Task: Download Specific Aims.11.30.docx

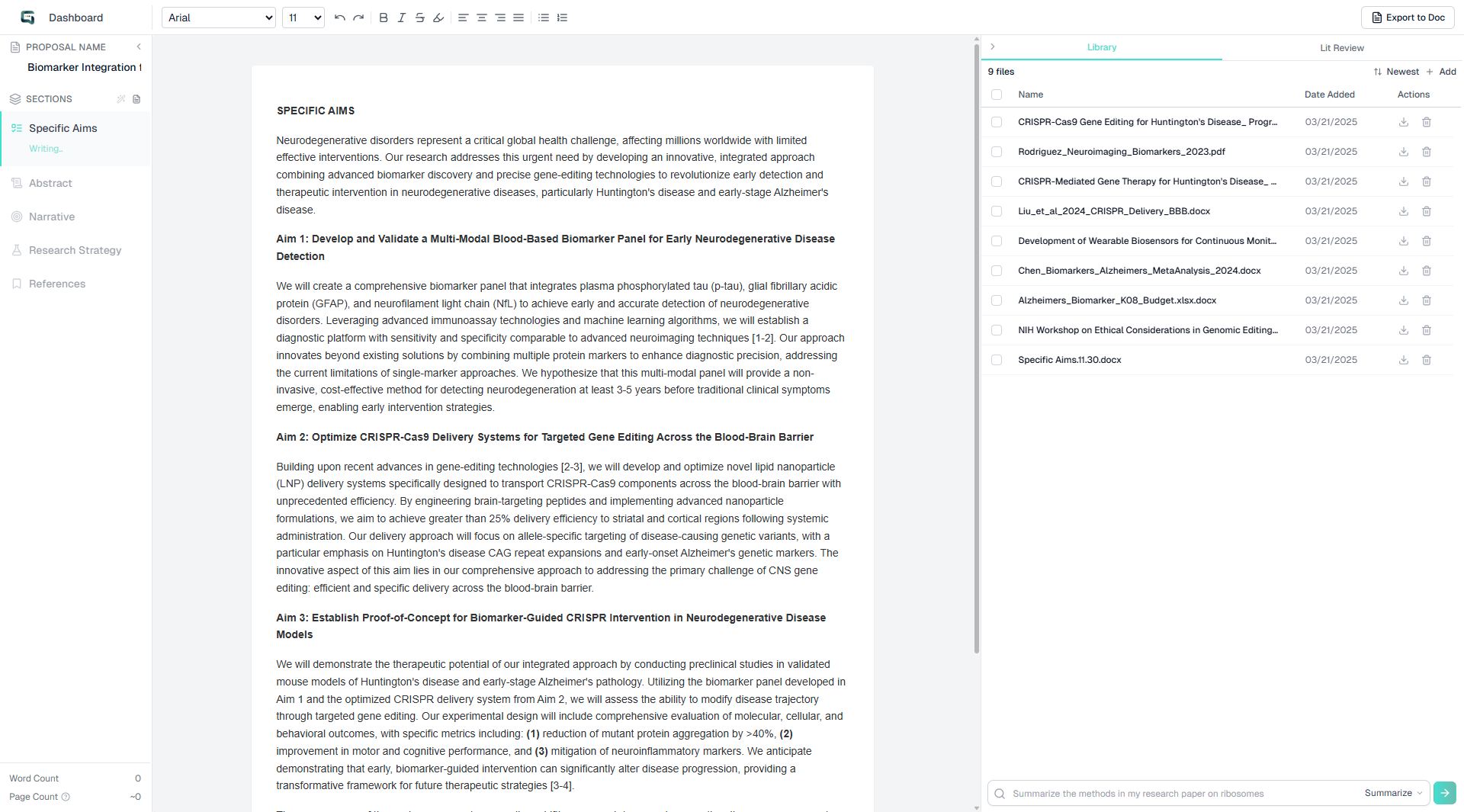Action: 1404,360
